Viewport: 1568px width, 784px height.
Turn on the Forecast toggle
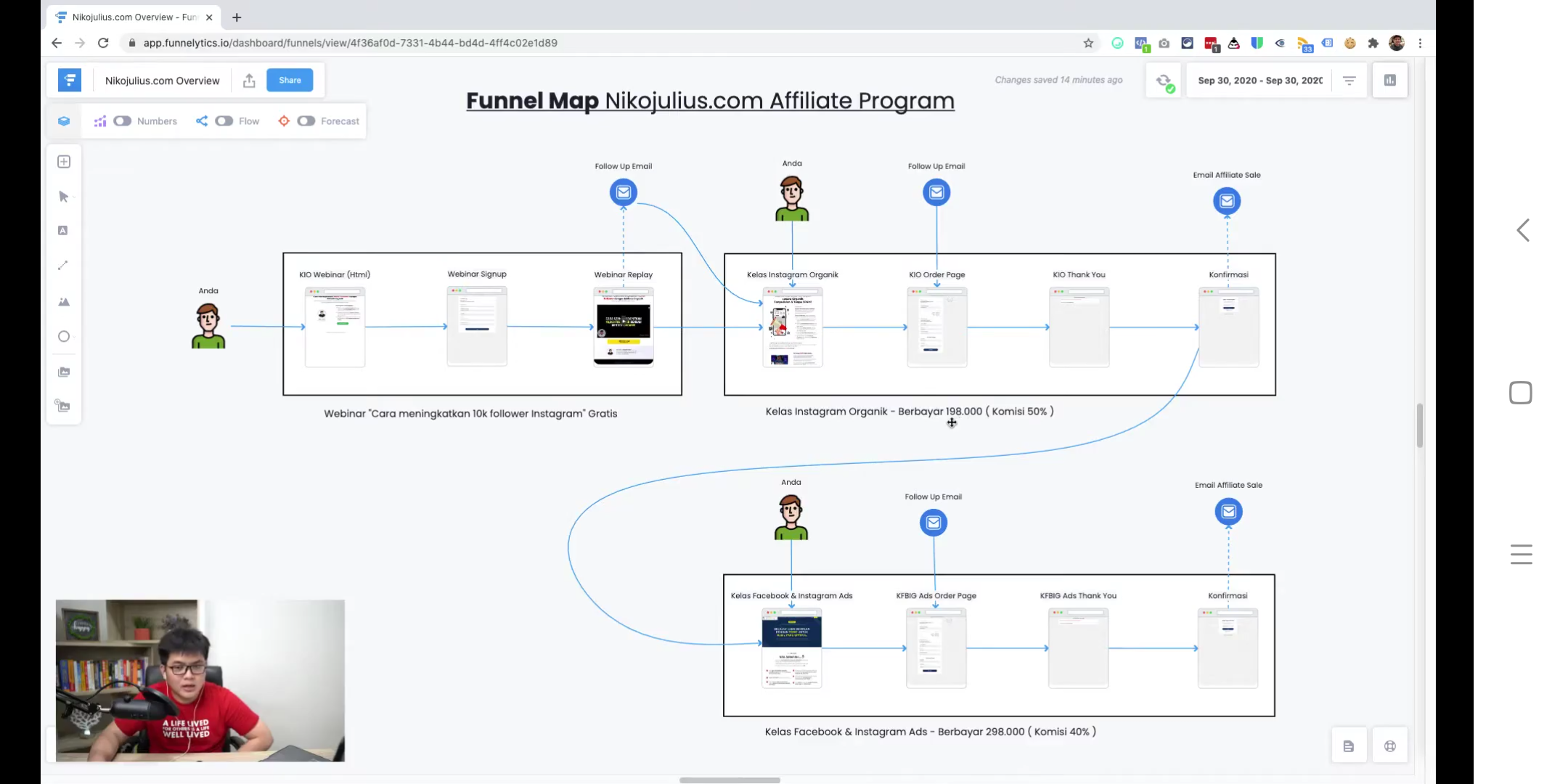306,121
